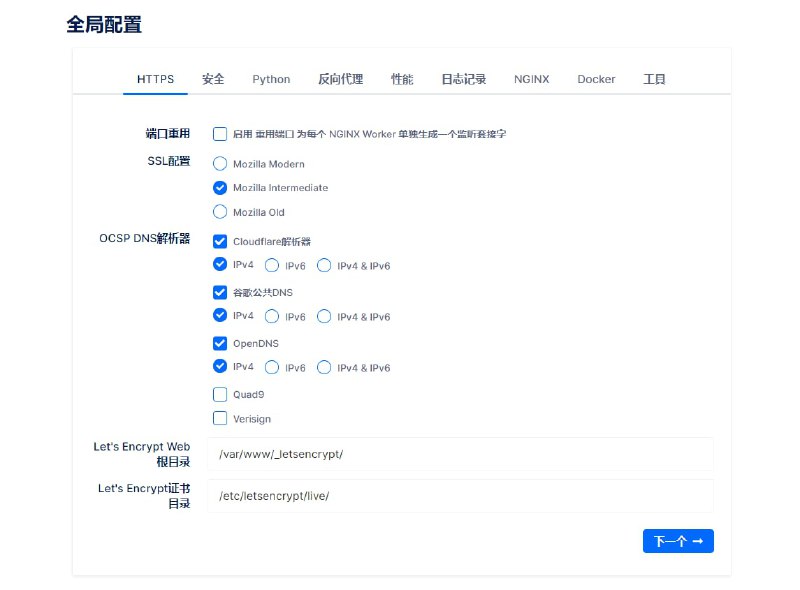The image size is (800, 590).
Task: 取消勾选谷歌公共 DNS
Action: [220, 291]
